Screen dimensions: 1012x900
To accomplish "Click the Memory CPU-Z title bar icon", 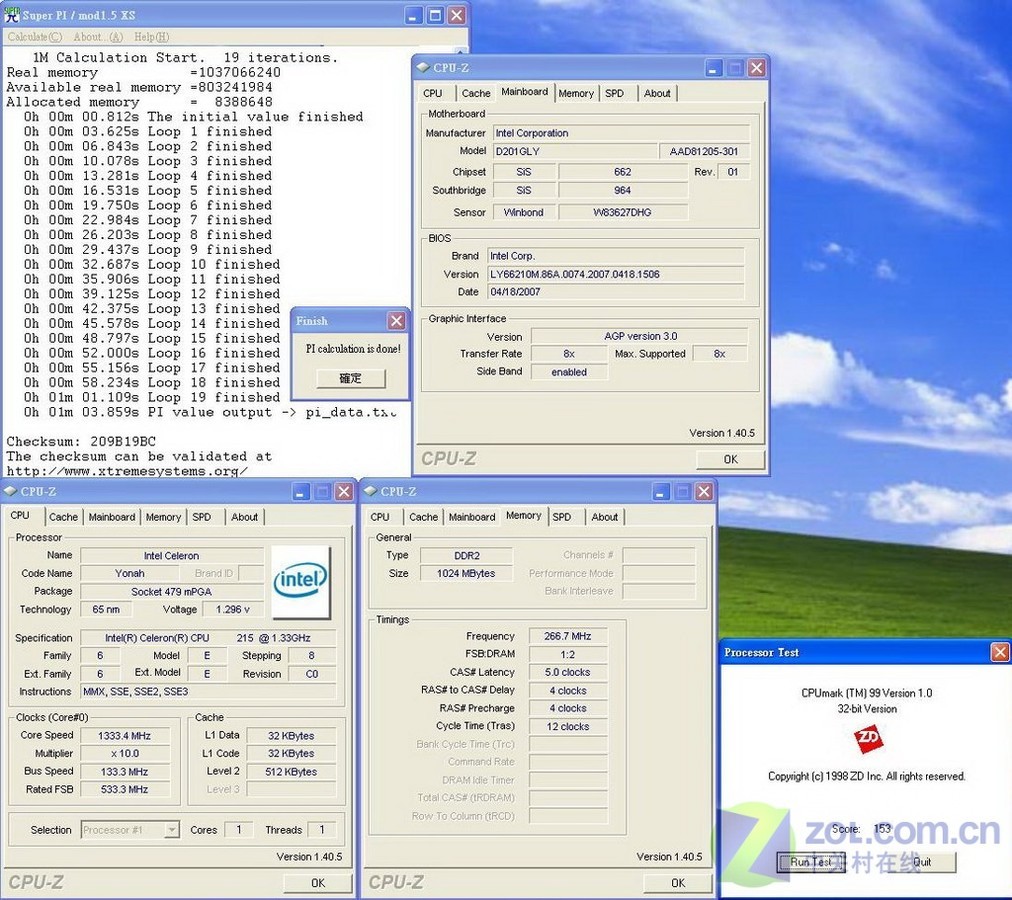I will [370, 491].
